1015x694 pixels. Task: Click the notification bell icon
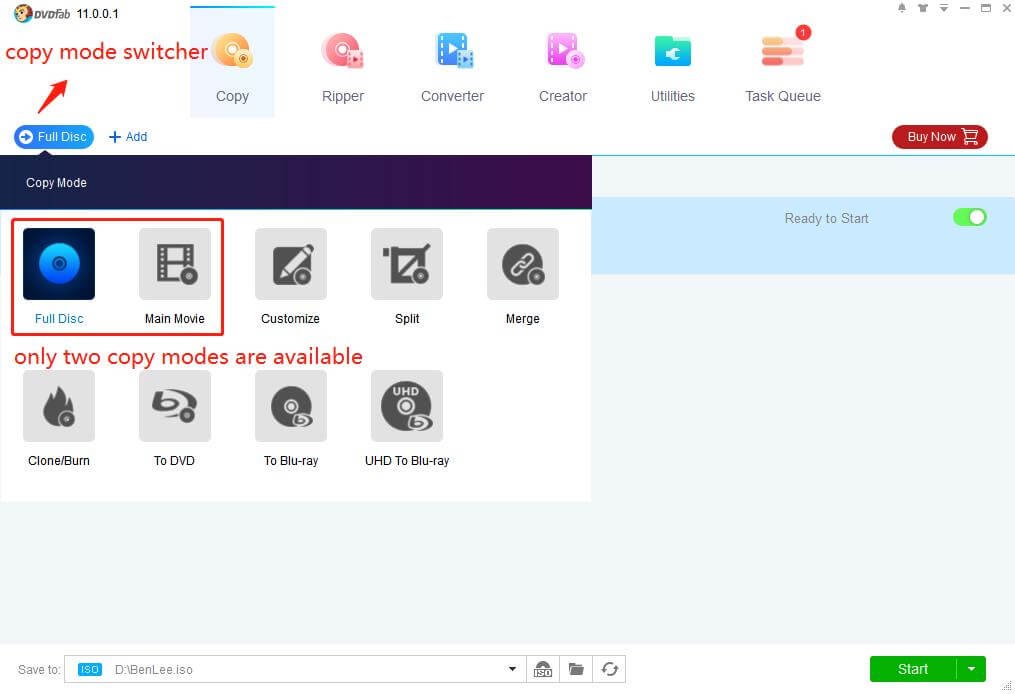click(x=900, y=8)
